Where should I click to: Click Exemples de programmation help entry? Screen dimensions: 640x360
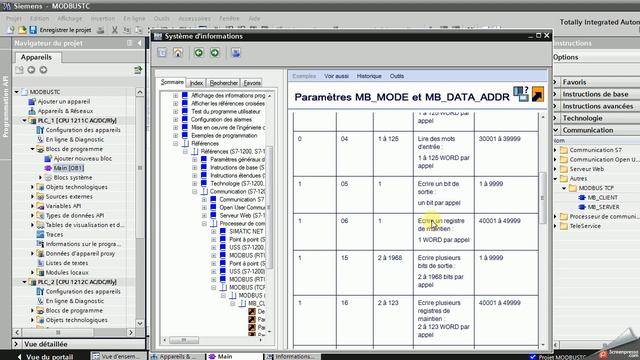[224, 135]
